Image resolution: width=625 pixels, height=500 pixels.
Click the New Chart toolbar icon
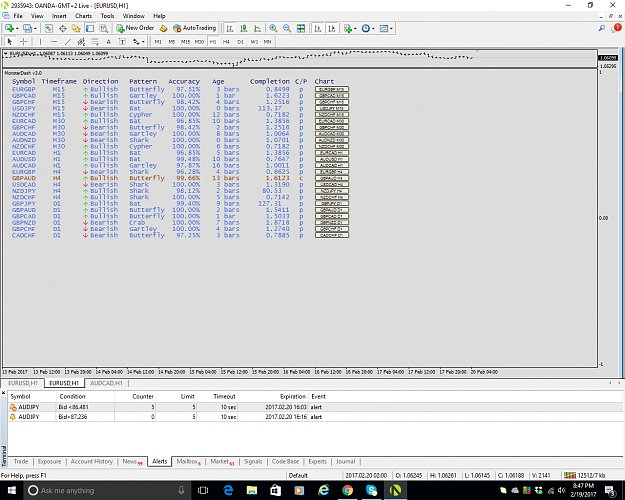pyautogui.click(x=9, y=28)
